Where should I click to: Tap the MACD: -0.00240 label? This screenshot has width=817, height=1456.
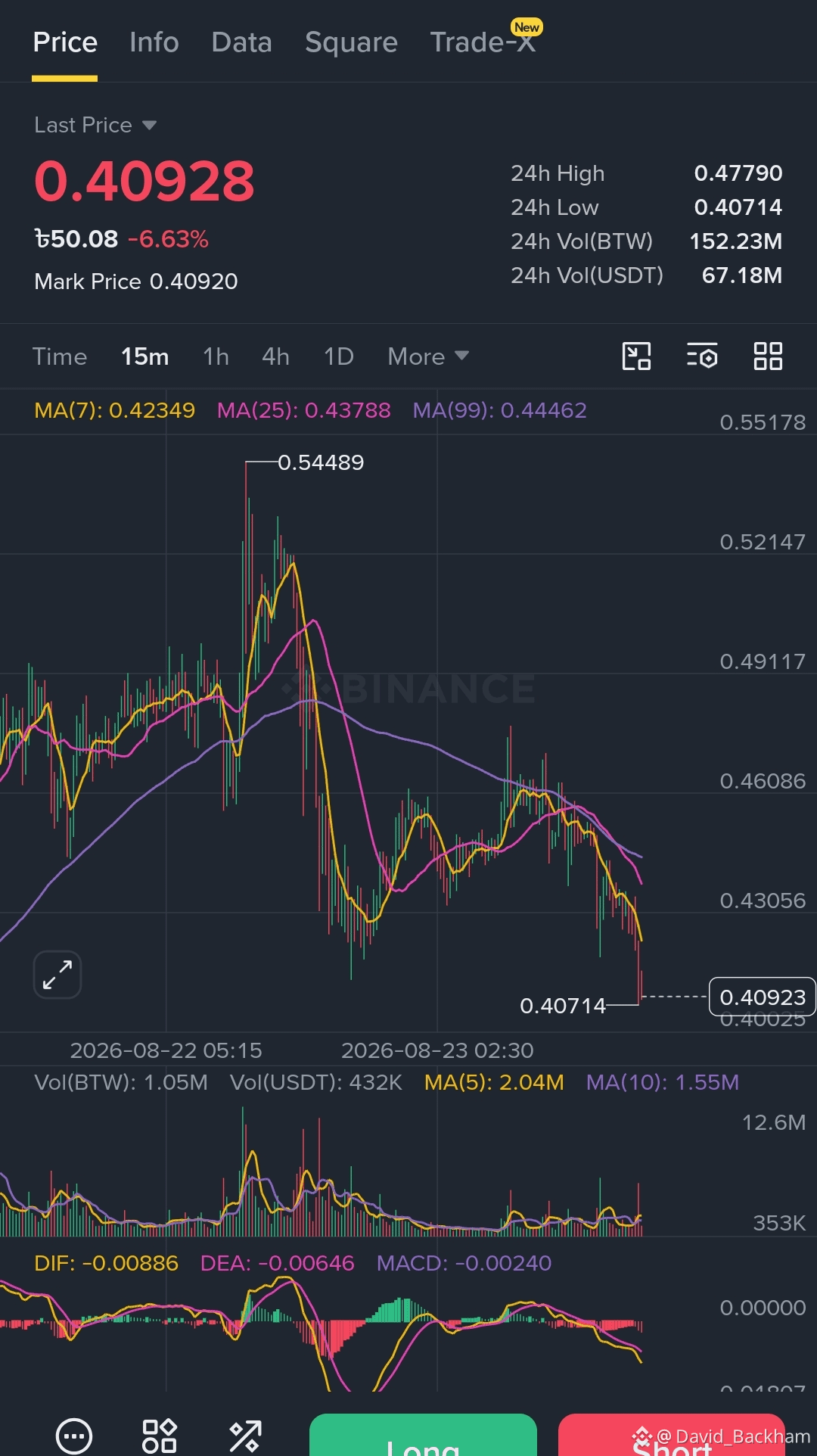point(464,1263)
